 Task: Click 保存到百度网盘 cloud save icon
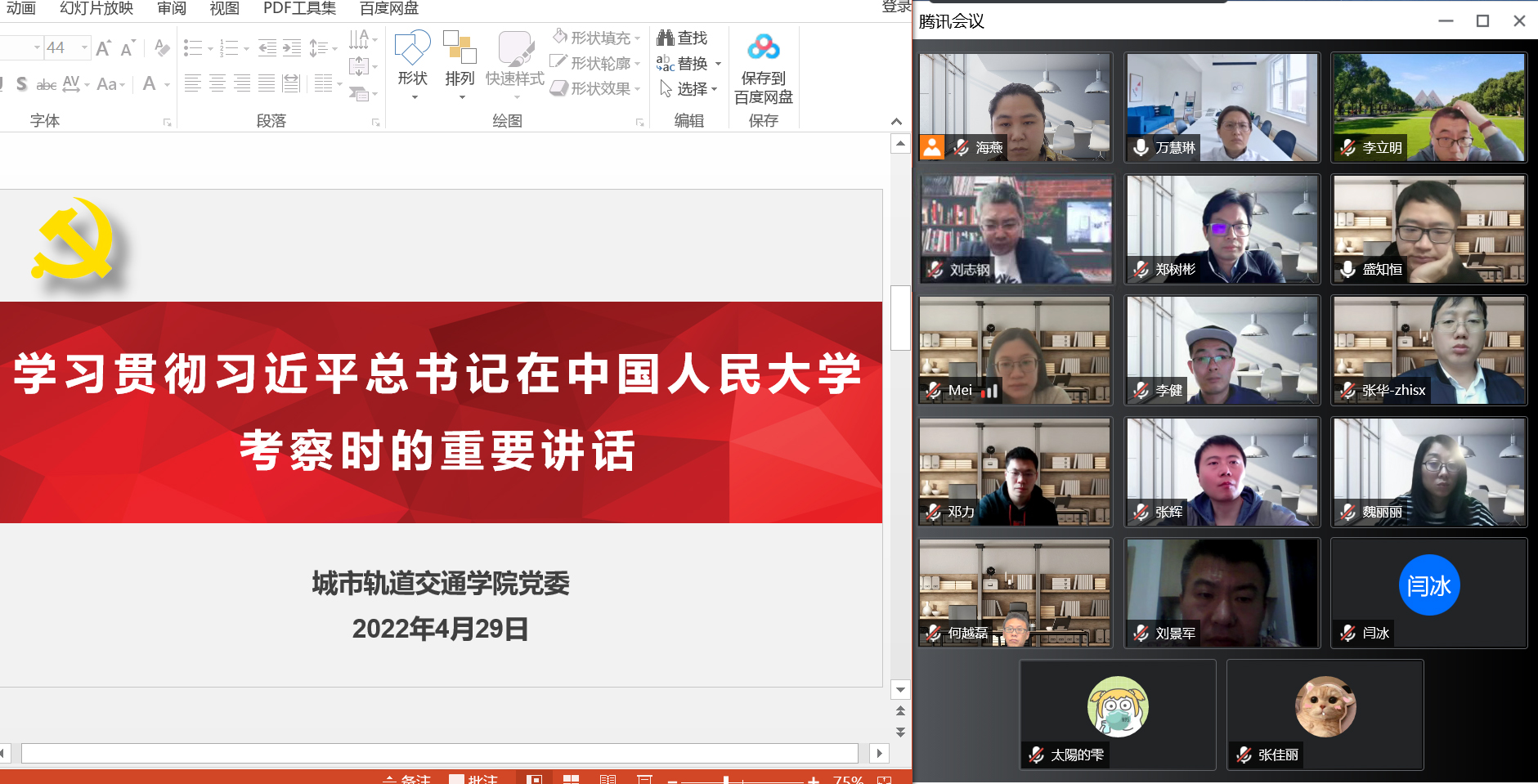click(x=763, y=48)
